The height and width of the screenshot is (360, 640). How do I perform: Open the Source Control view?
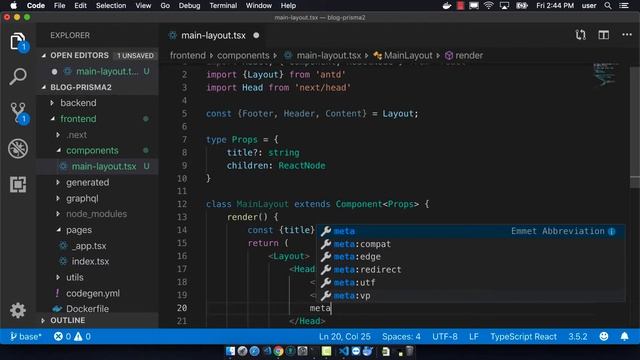(18, 113)
